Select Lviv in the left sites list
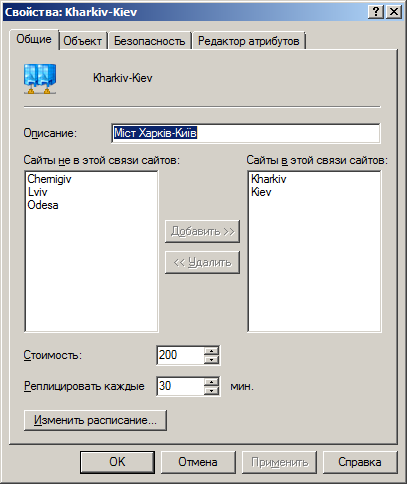 (37, 192)
